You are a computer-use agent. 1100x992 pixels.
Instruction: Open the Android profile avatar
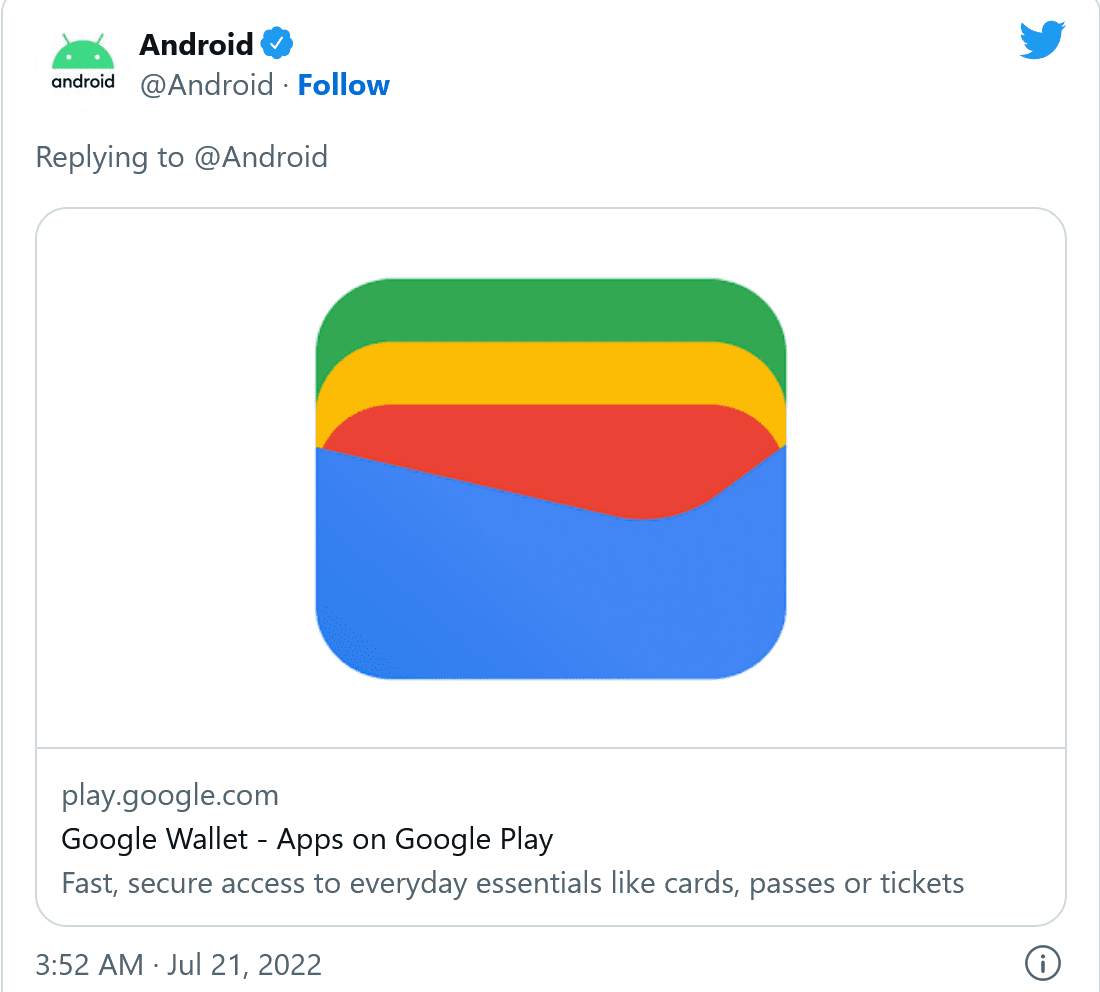pos(83,63)
